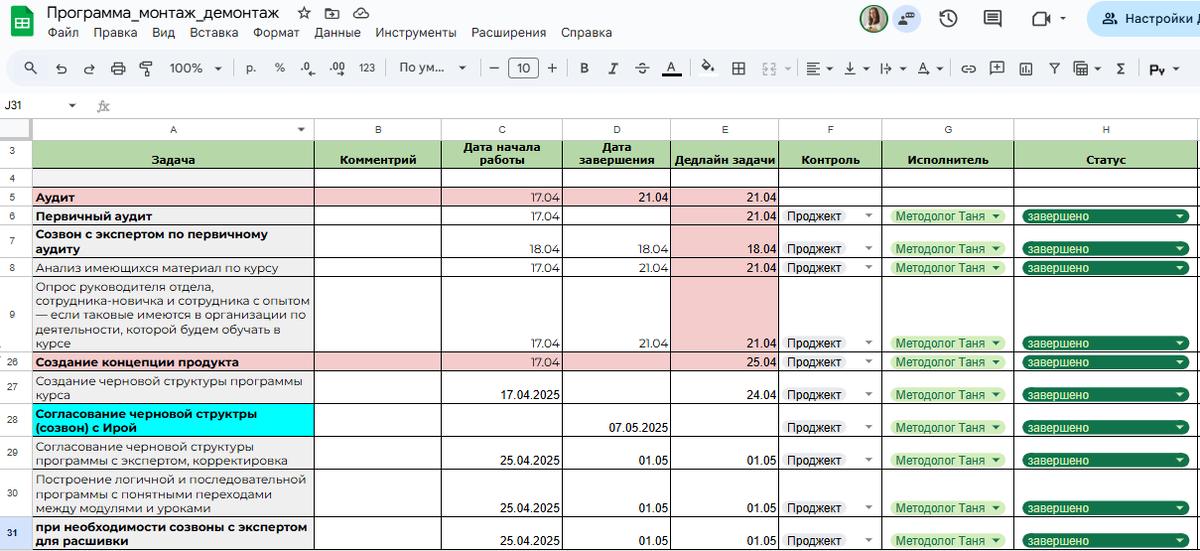The height and width of the screenshot is (551, 1200).
Task: Open fill color picker
Action: click(x=708, y=68)
